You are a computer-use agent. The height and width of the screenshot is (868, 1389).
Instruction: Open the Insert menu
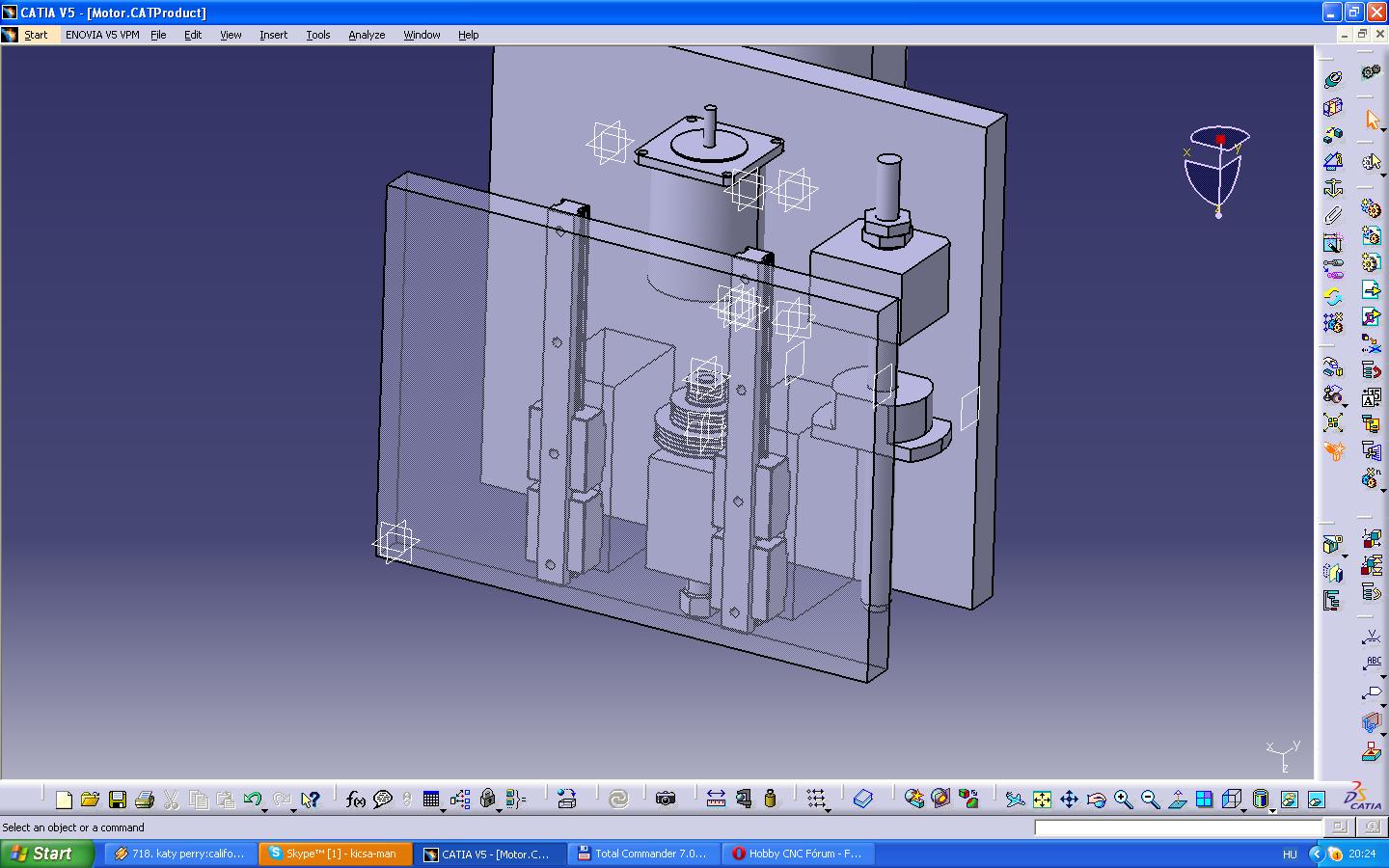(273, 35)
